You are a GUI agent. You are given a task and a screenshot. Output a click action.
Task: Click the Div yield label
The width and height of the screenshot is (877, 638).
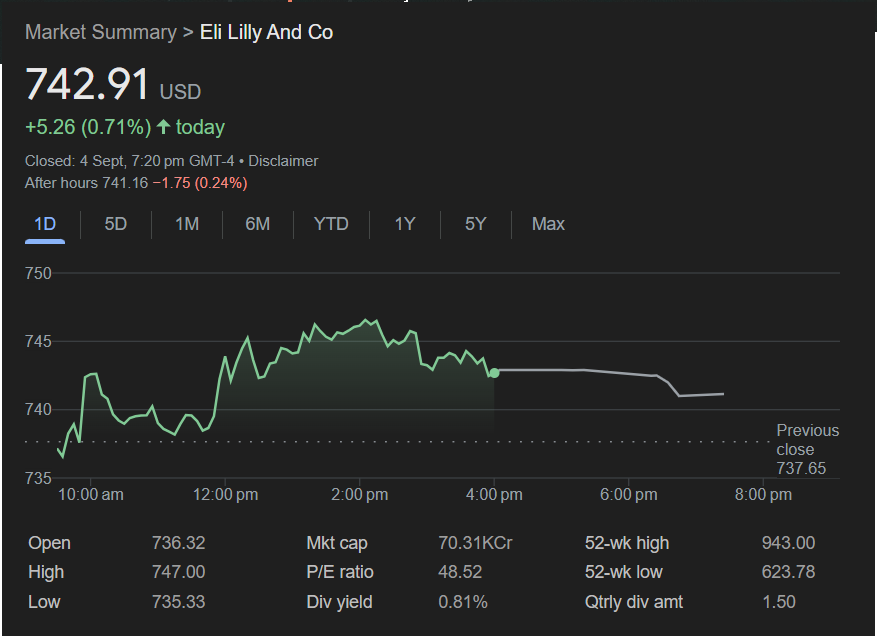click(339, 602)
